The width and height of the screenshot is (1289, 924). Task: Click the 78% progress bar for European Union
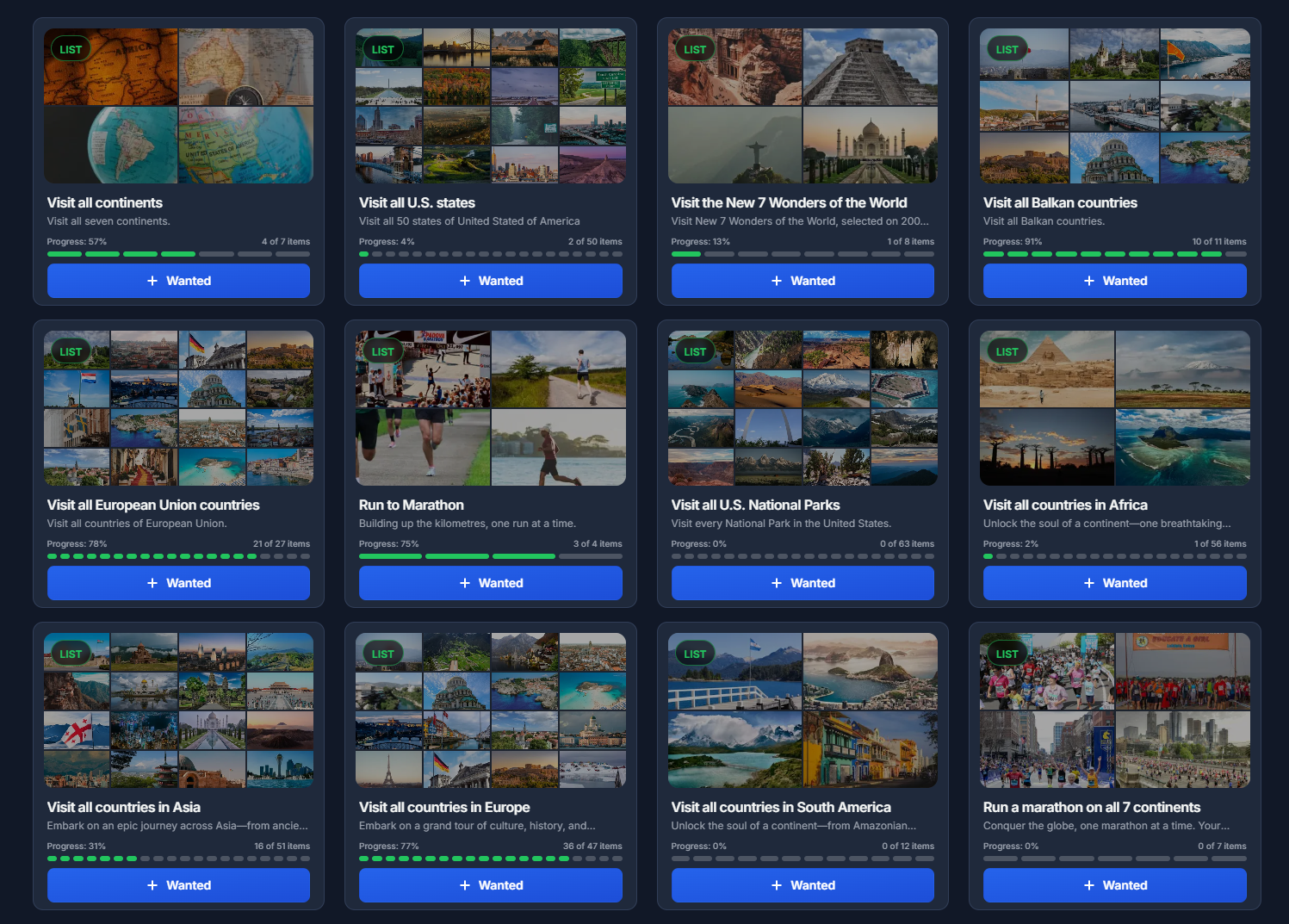[178, 556]
